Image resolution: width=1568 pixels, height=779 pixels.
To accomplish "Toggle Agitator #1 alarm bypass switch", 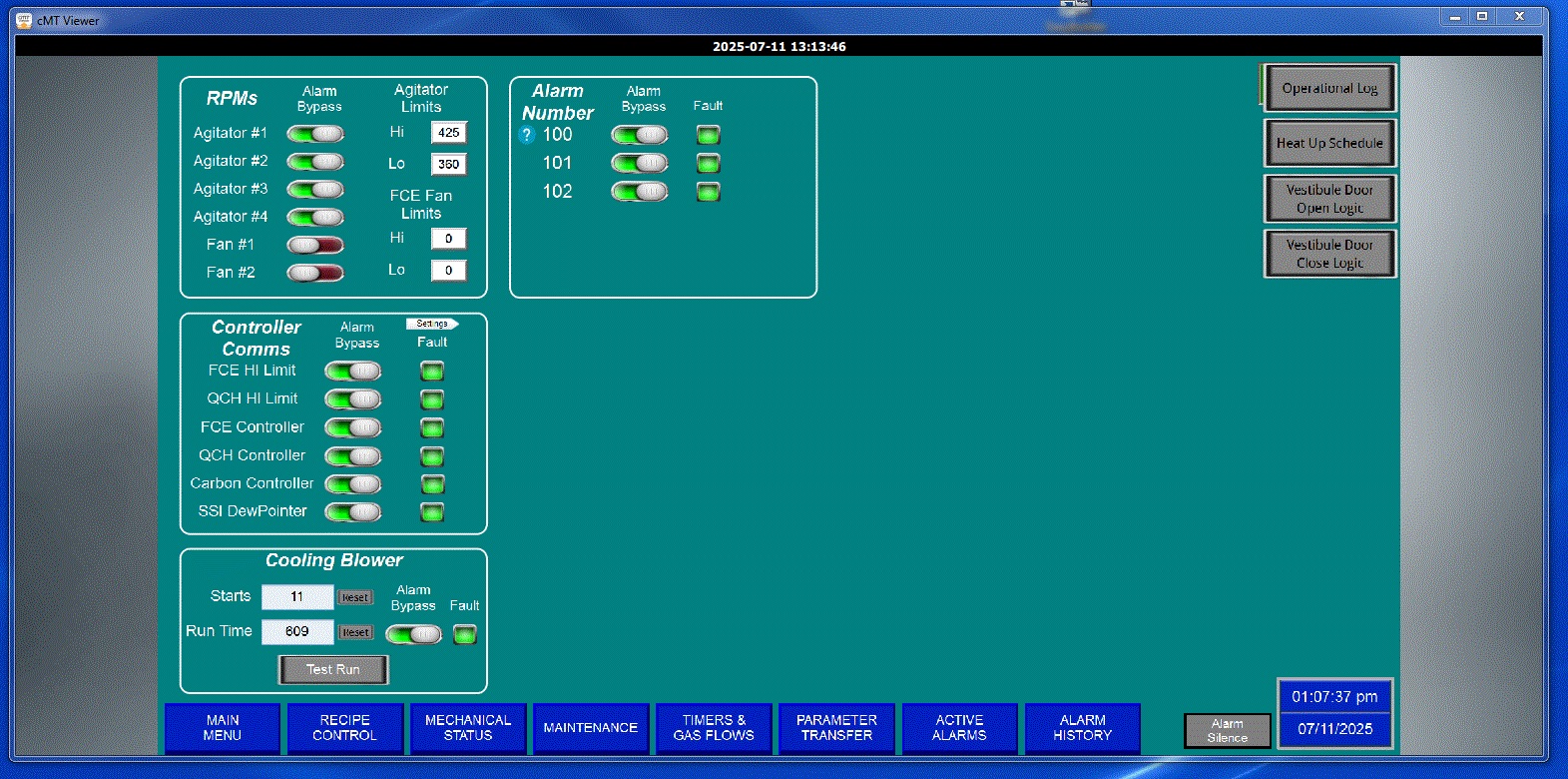I will [315, 134].
